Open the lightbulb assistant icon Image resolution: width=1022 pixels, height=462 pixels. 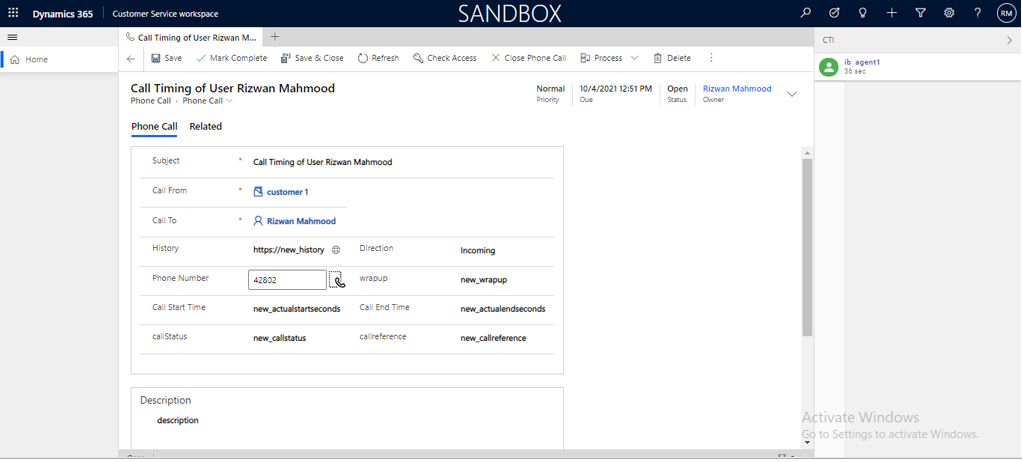pyautogui.click(x=863, y=13)
